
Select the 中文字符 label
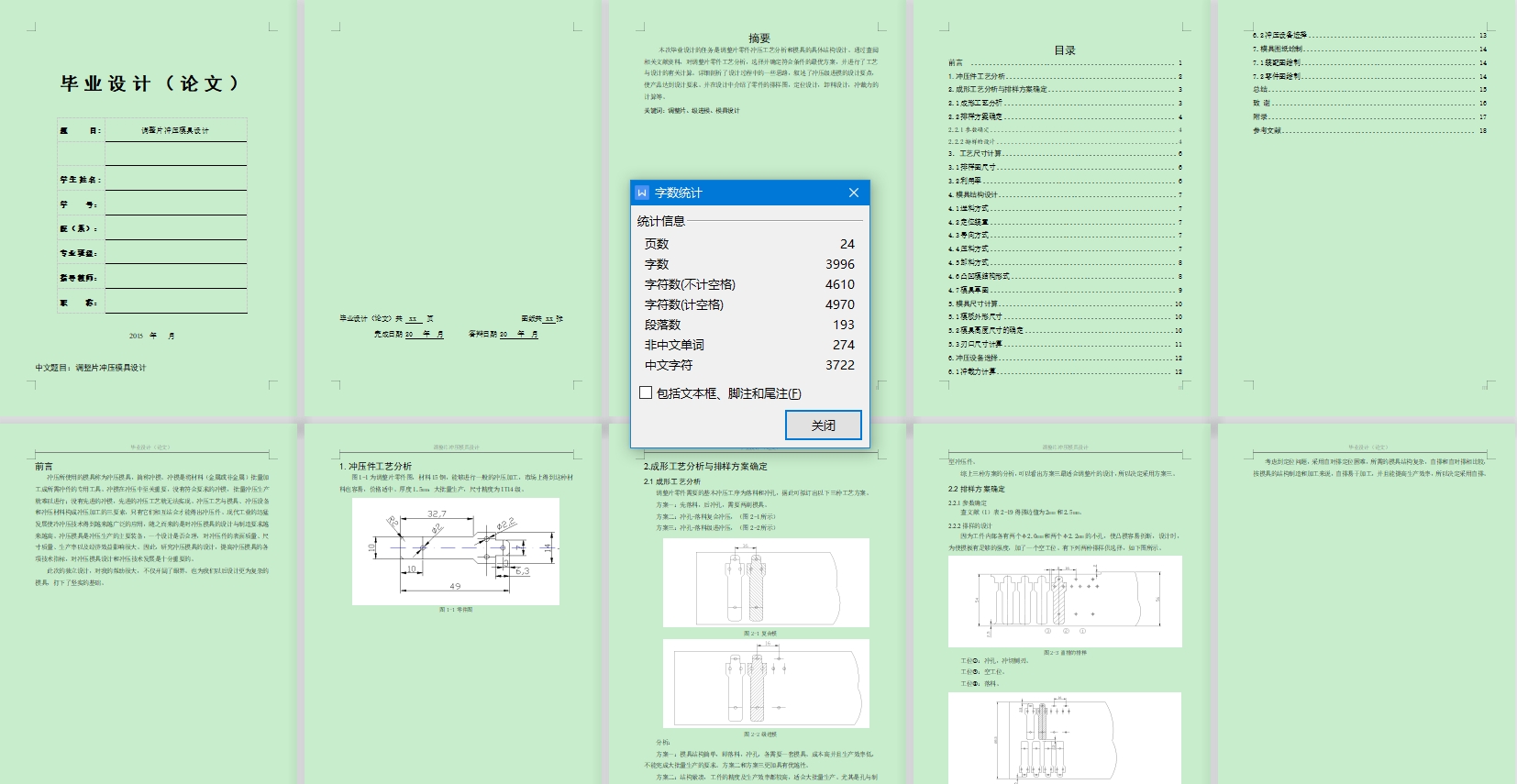click(669, 365)
